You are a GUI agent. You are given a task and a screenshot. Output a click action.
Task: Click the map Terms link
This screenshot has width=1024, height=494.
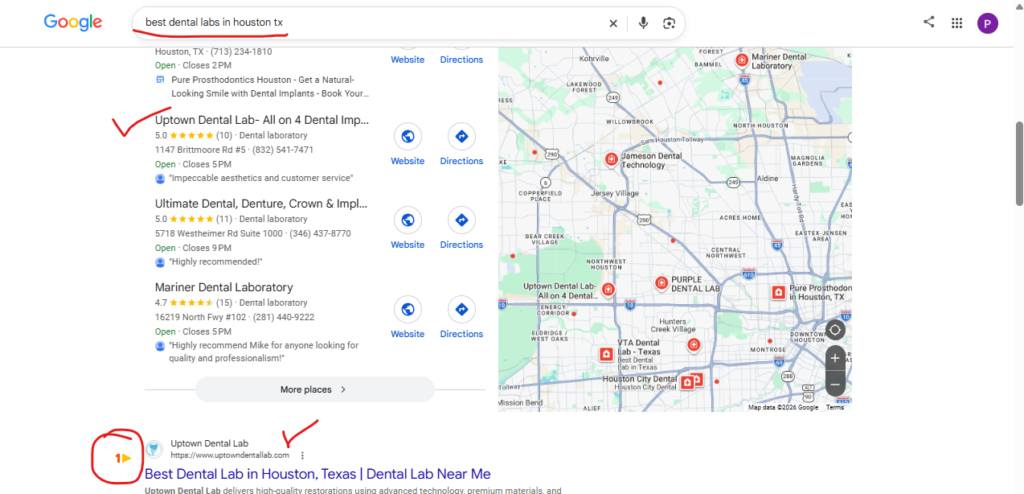(835, 407)
